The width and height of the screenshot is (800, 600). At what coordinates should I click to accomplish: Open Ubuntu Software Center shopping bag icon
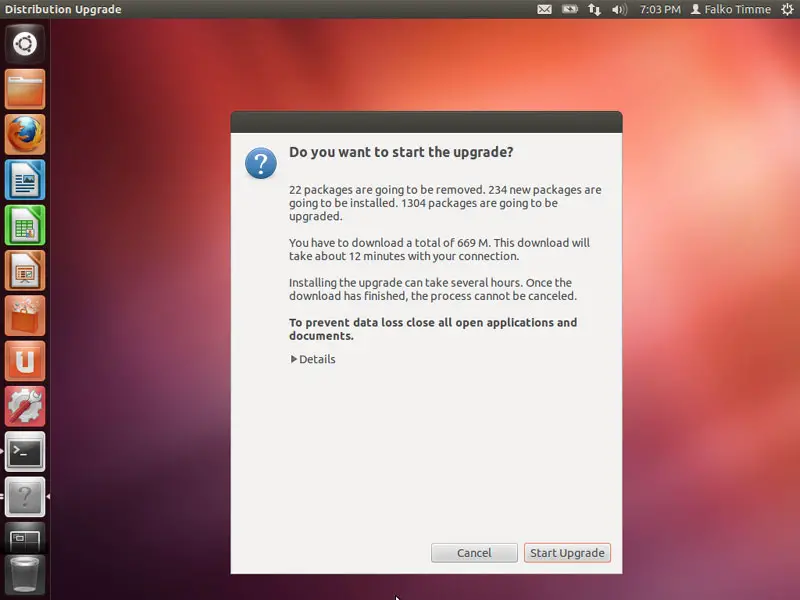pyautogui.click(x=25, y=316)
